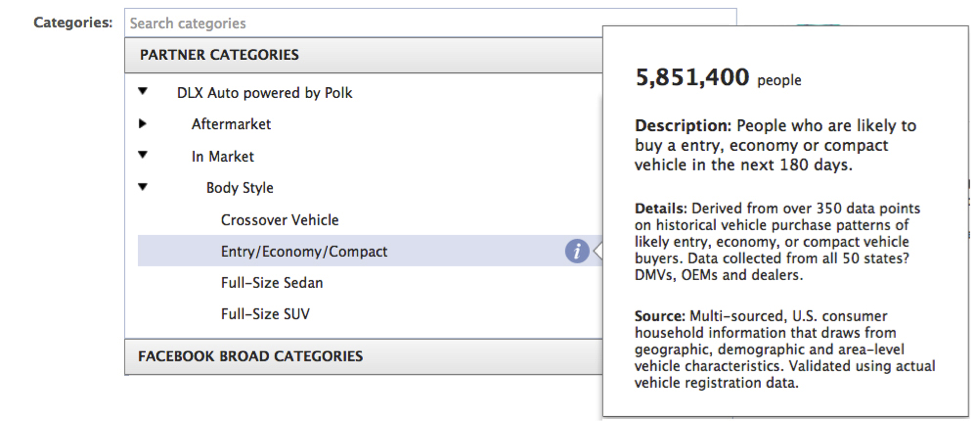Click the 5,851,400 people audience count

[718, 79]
